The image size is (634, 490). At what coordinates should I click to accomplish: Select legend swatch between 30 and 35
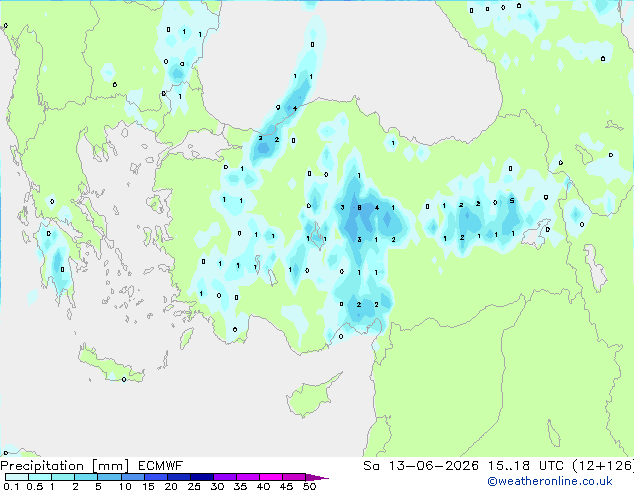click(224, 477)
